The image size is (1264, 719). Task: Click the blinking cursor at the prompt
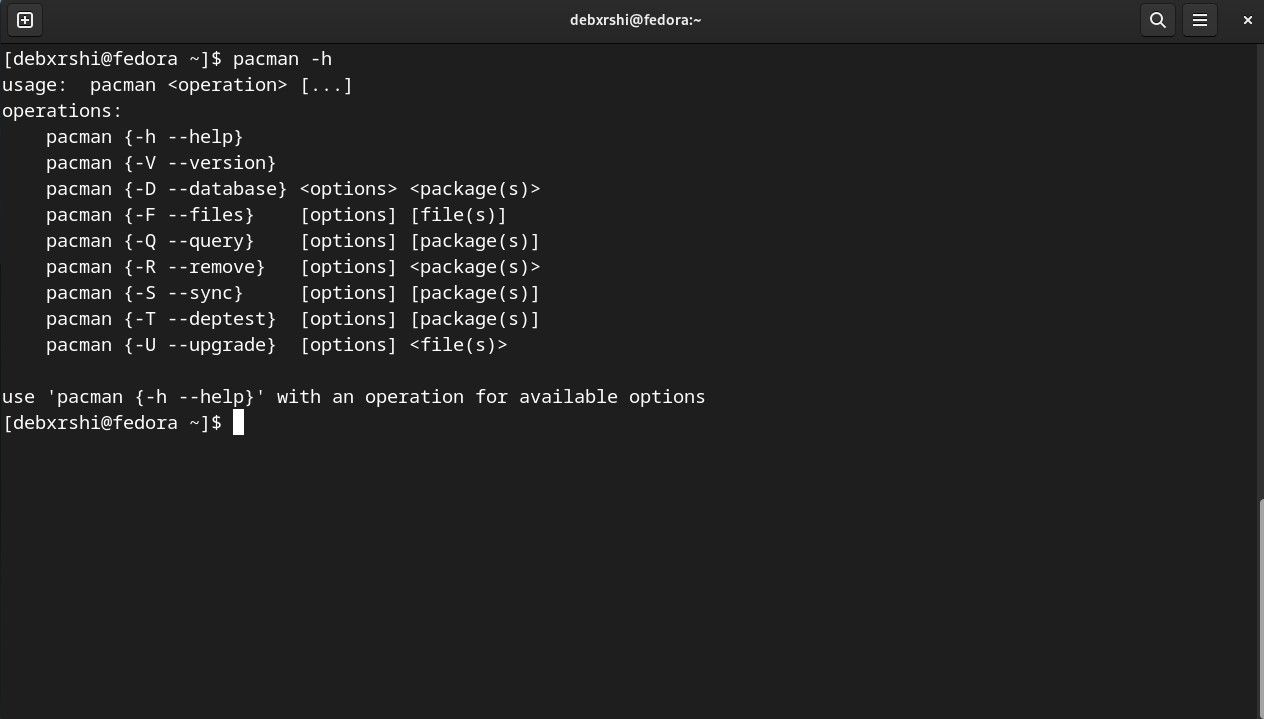click(x=239, y=422)
